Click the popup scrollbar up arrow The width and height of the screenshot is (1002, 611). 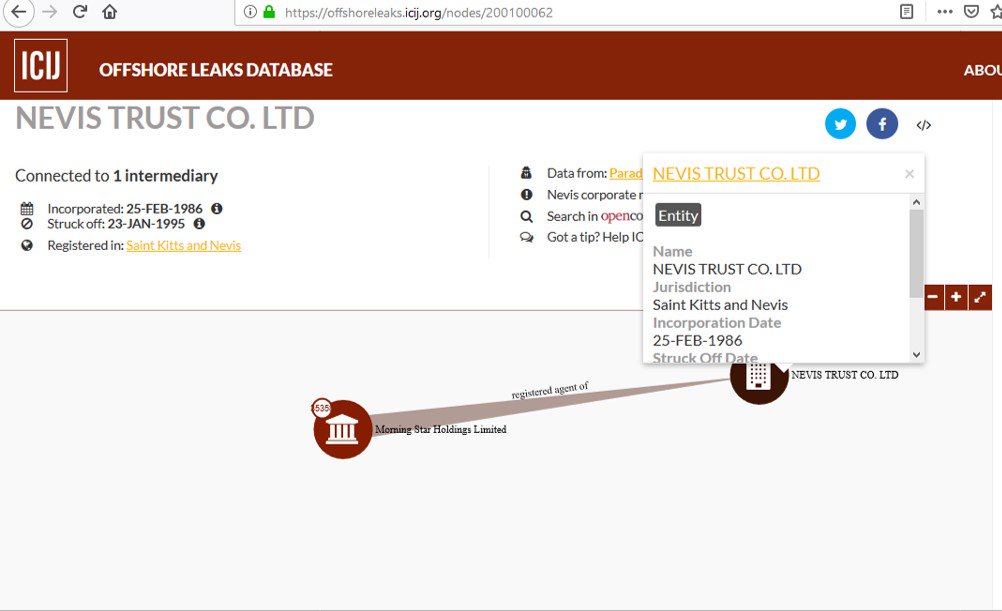click(x=916, y=202)
